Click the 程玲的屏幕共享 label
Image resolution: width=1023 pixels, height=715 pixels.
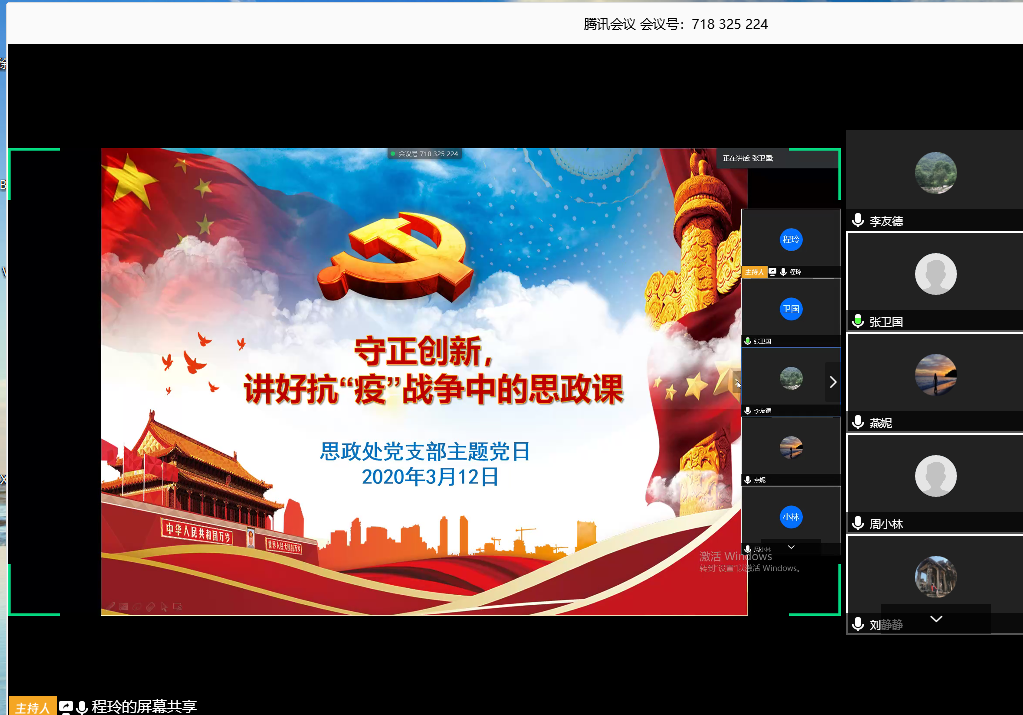[144, 707]
